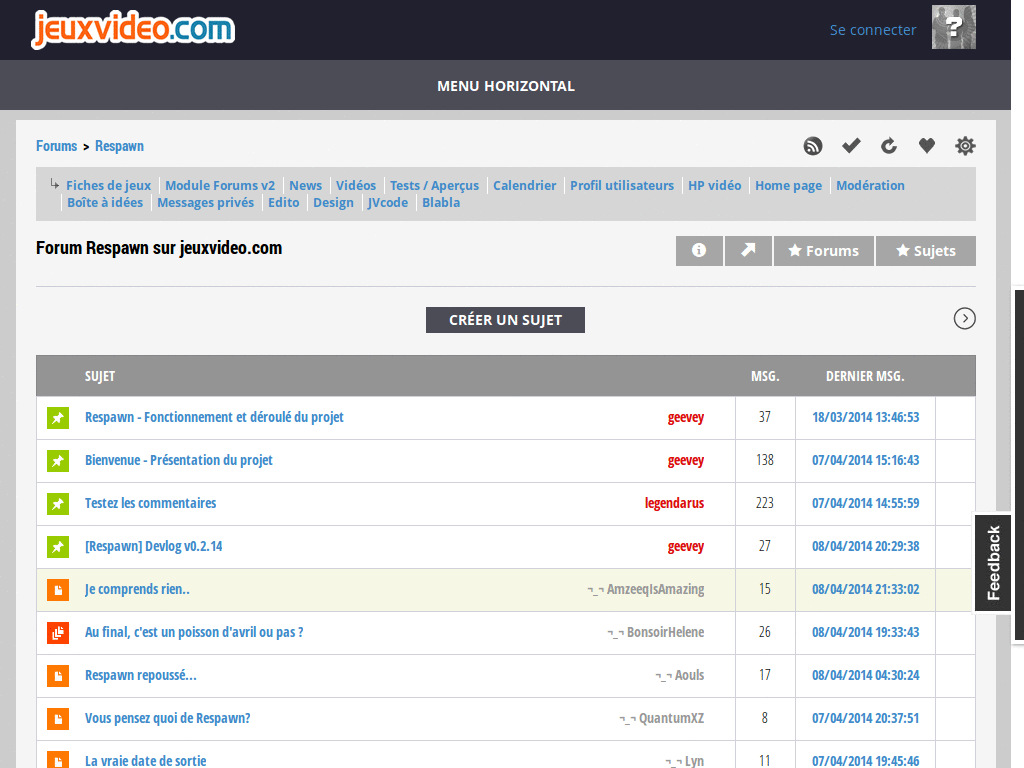The height and width of the screenshot is (768, 1024).
Task: Open the Profil utilisateurs sub-forum
Action: (x=622, y=185)
